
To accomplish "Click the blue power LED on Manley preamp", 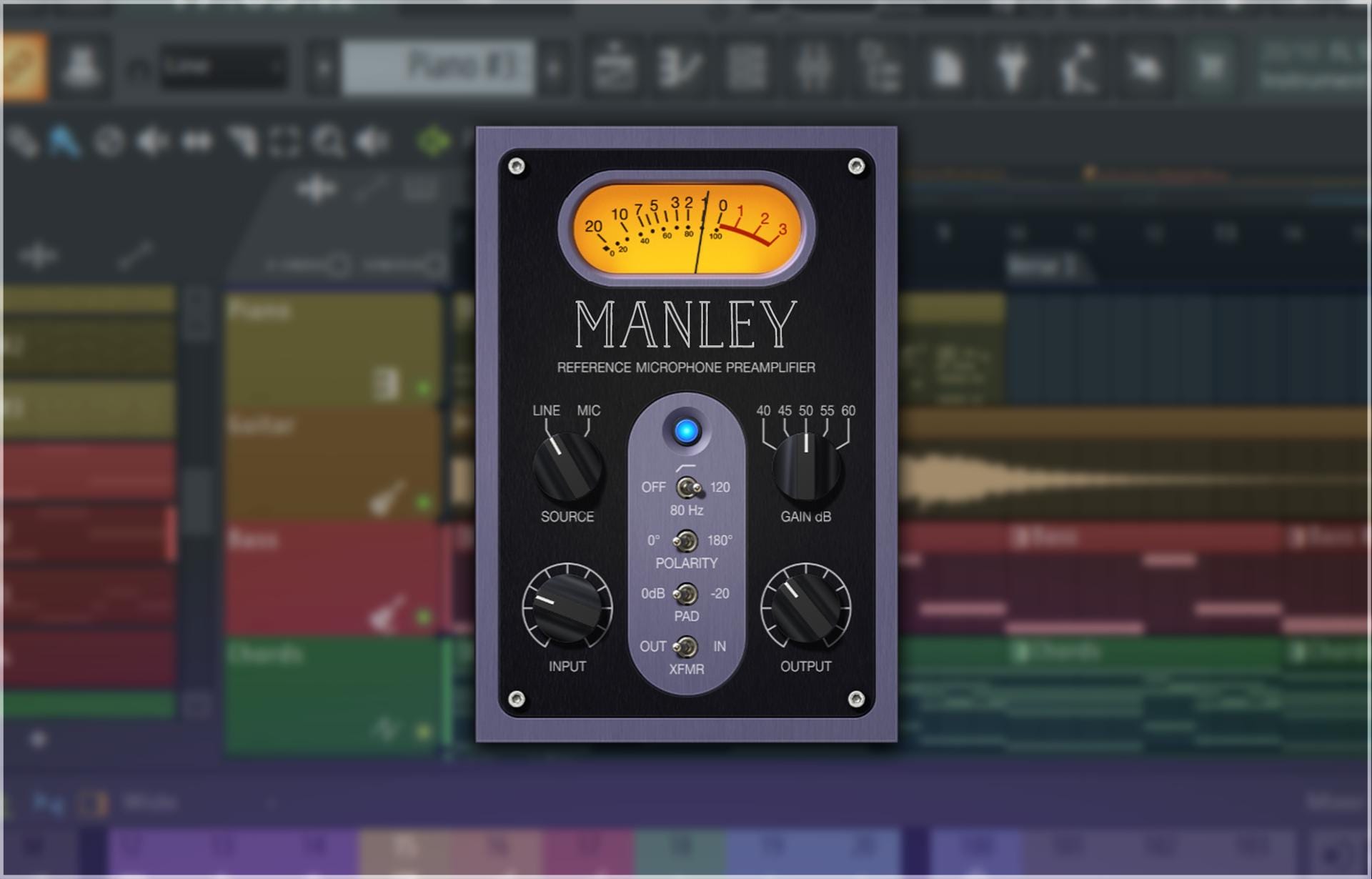I will (x=686, y=431).
